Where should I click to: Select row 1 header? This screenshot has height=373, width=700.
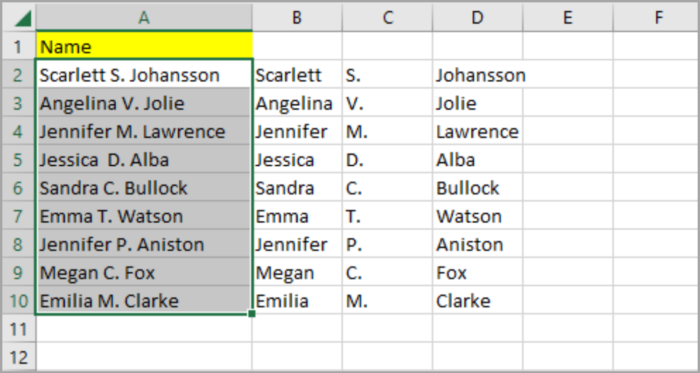[18, 46]
